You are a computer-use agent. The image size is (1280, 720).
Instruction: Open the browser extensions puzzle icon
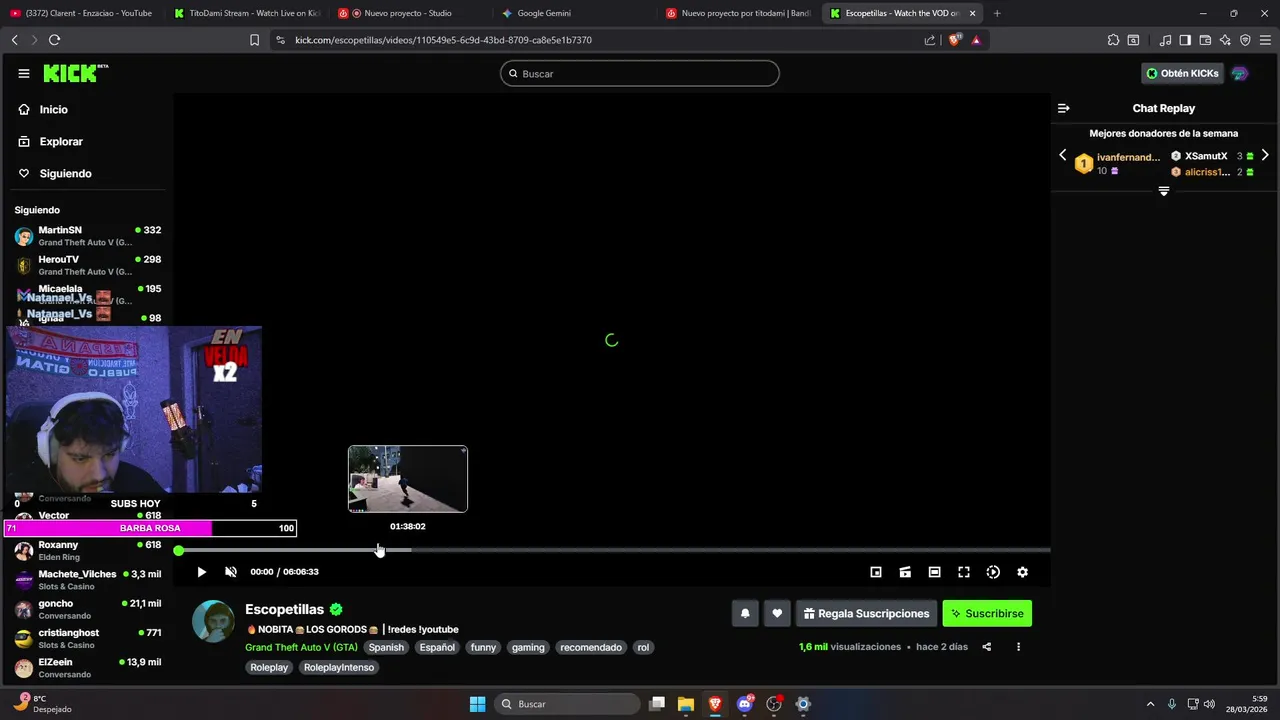[1113, 40]
